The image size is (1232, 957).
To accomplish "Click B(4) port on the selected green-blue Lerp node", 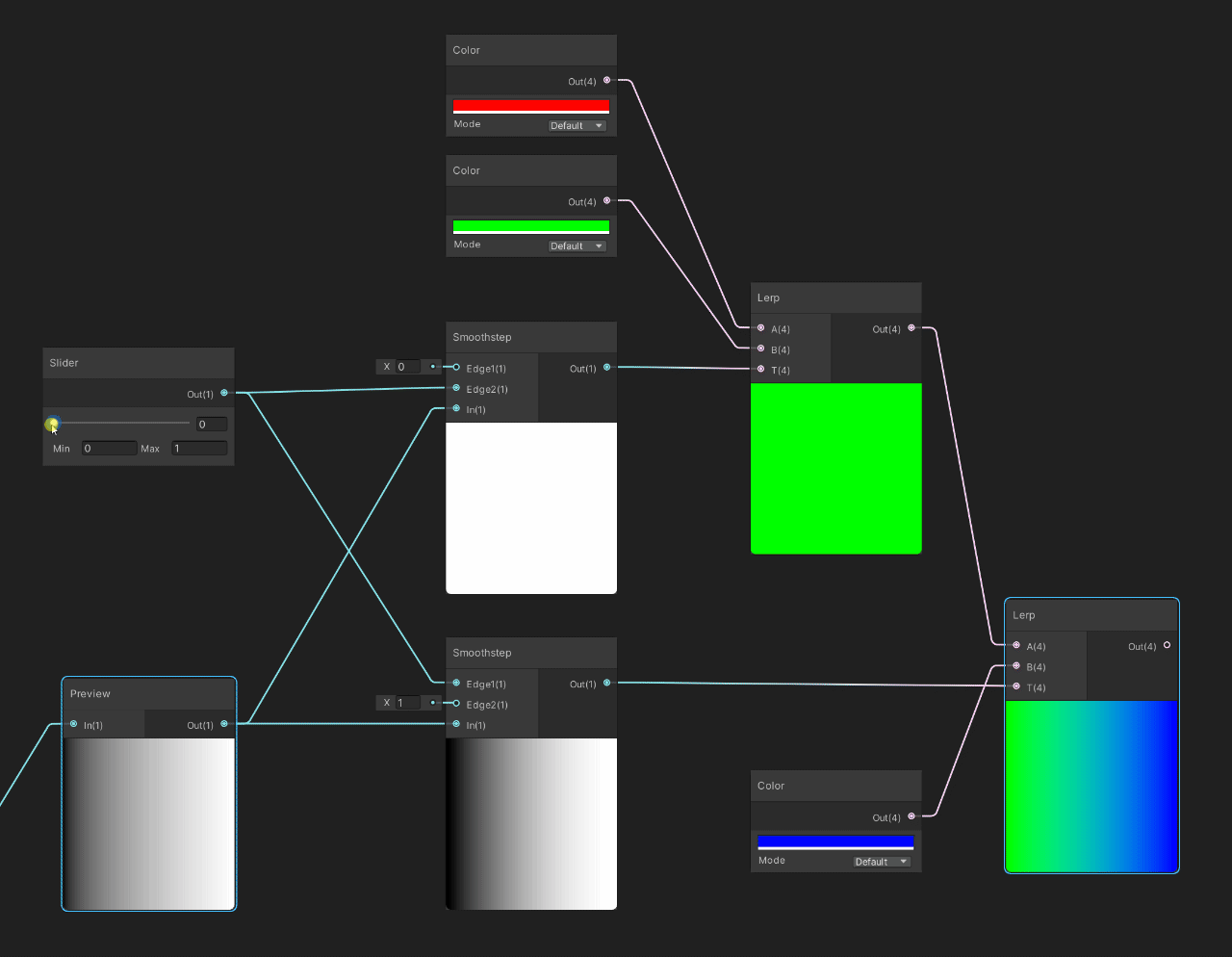I will click(1016, 666).
